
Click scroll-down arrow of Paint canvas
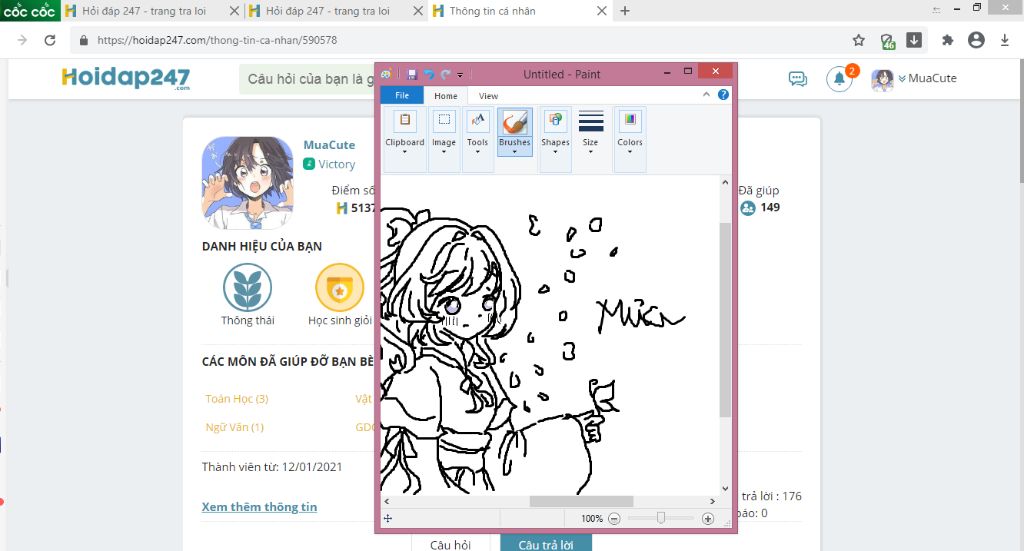coord(725,488)
